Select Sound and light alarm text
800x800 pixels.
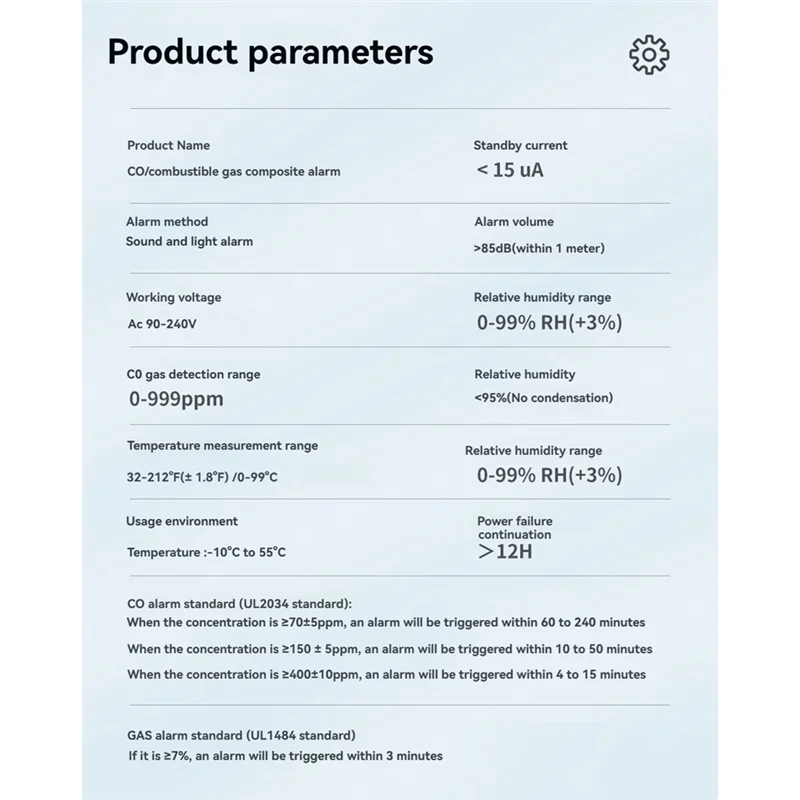(189, 242)
